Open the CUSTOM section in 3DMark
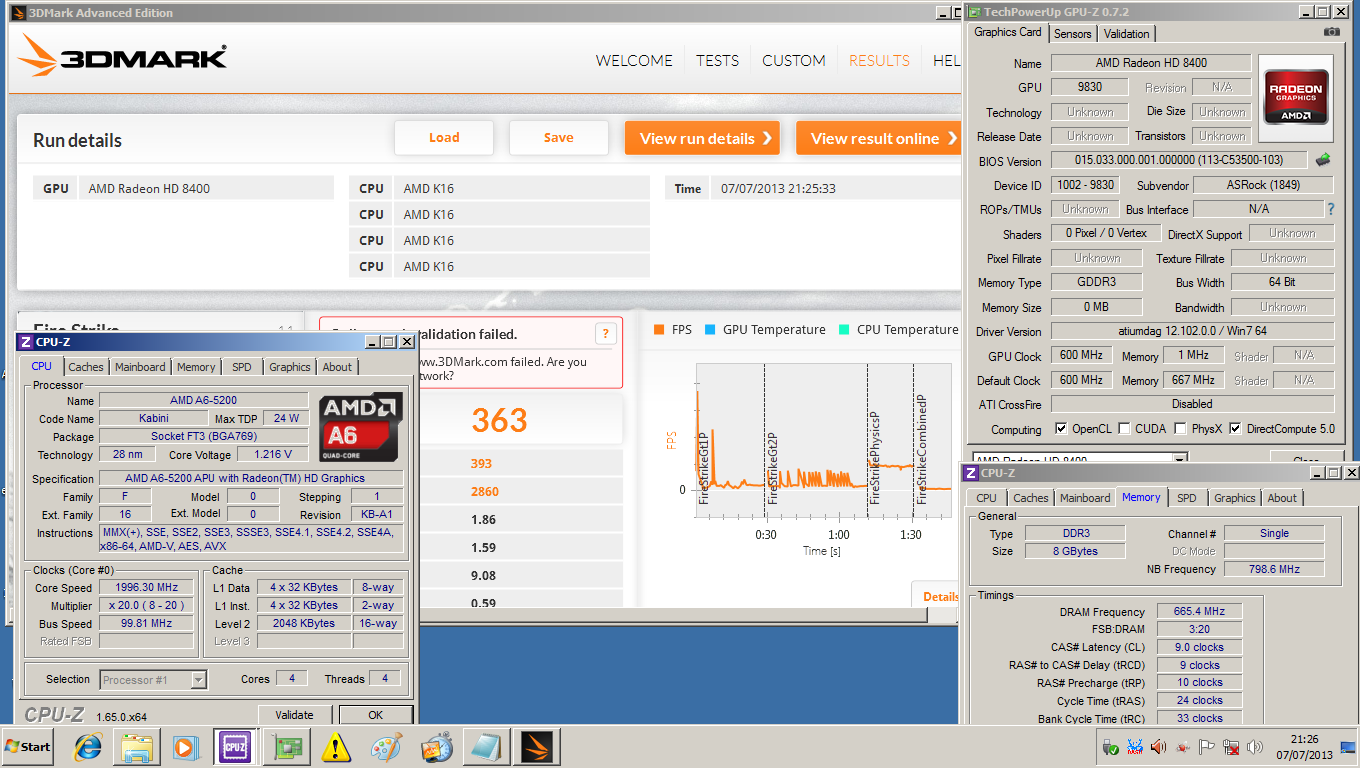The image size is (1360, 768). coord(794,60)
